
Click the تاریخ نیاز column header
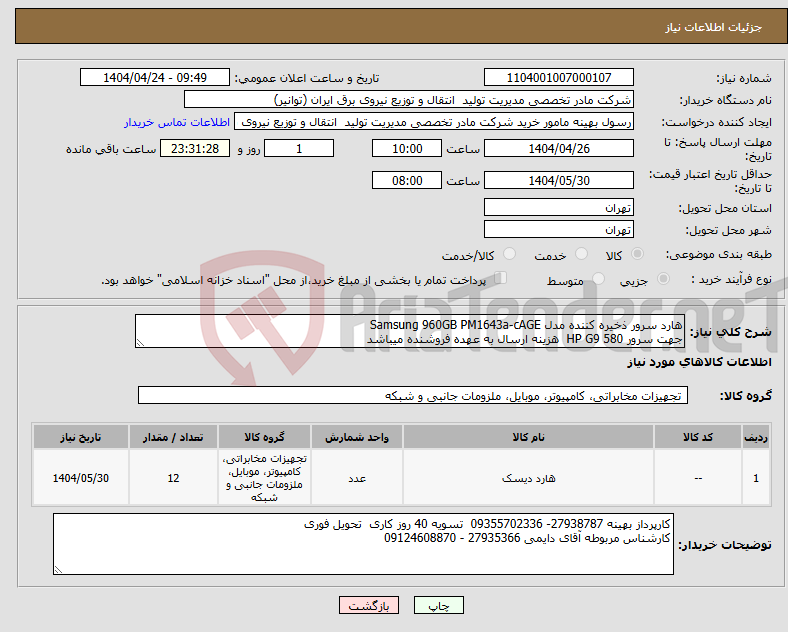81,437
